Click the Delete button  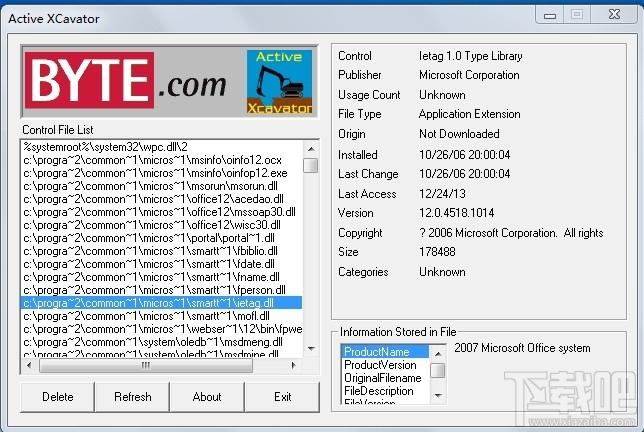pyautogui.click(x=58, y=397)
